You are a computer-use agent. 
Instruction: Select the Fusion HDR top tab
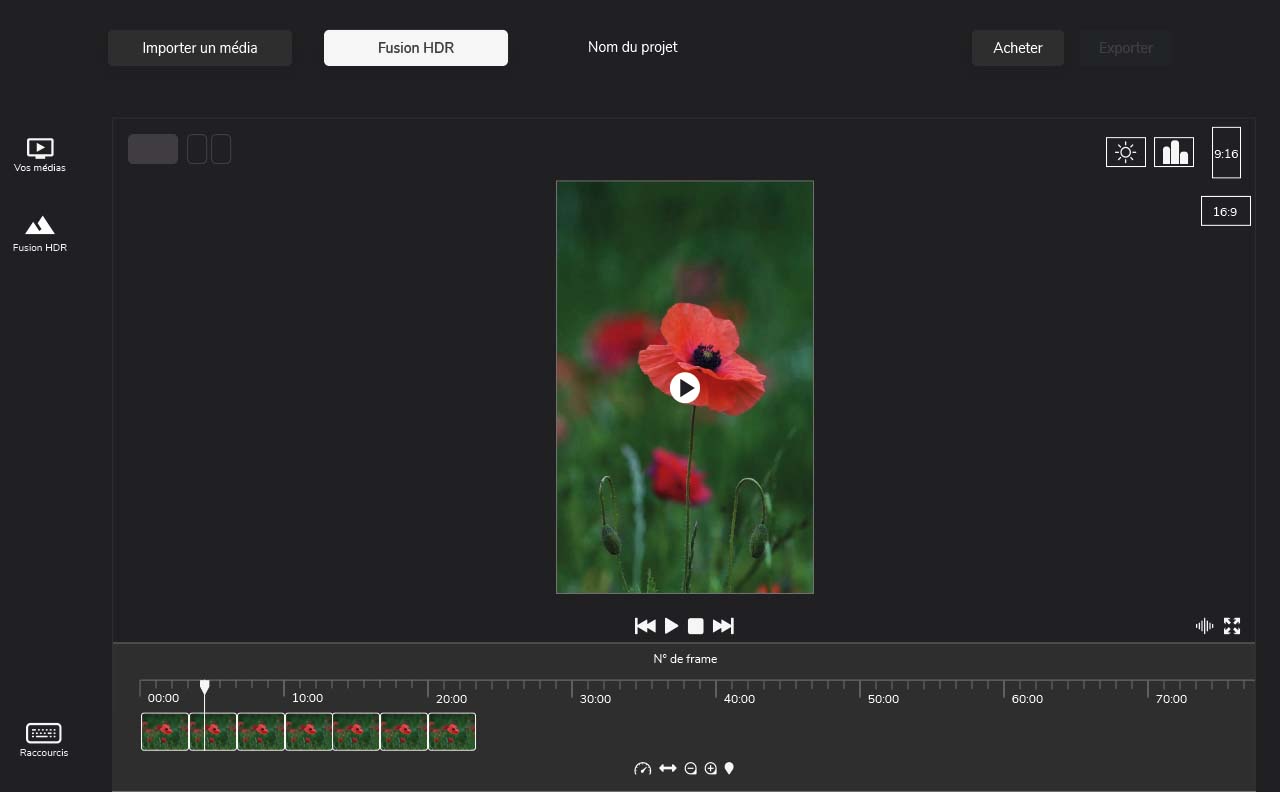point(416,48)
